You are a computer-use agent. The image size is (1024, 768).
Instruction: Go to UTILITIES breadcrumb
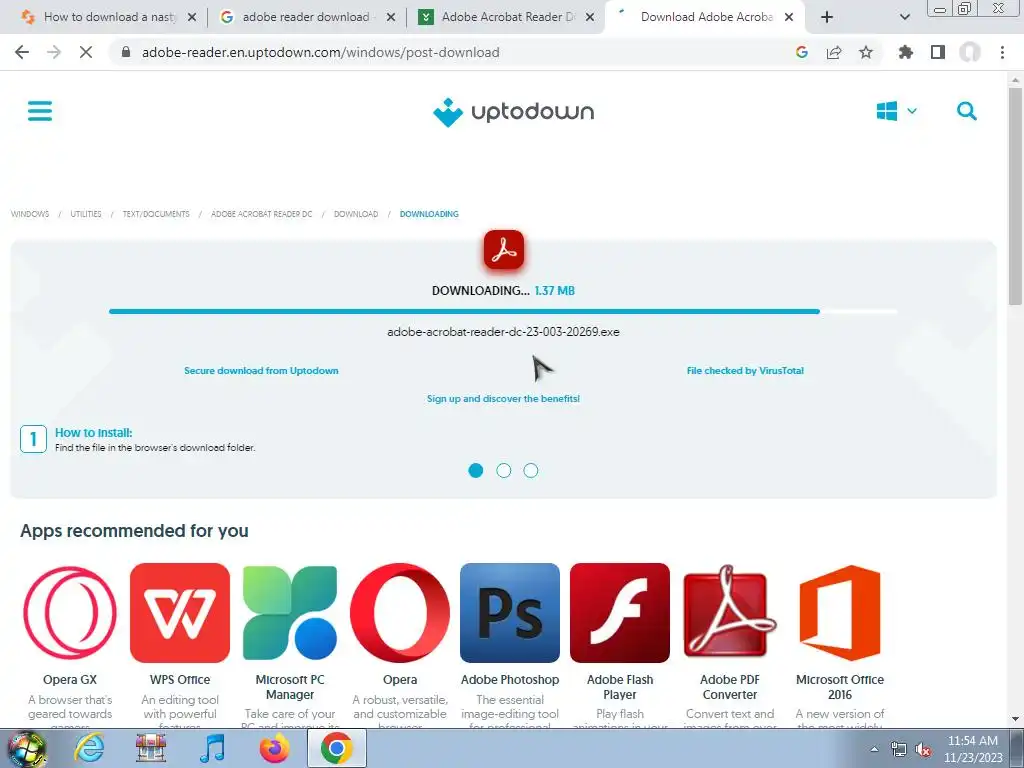coord(86,214)
